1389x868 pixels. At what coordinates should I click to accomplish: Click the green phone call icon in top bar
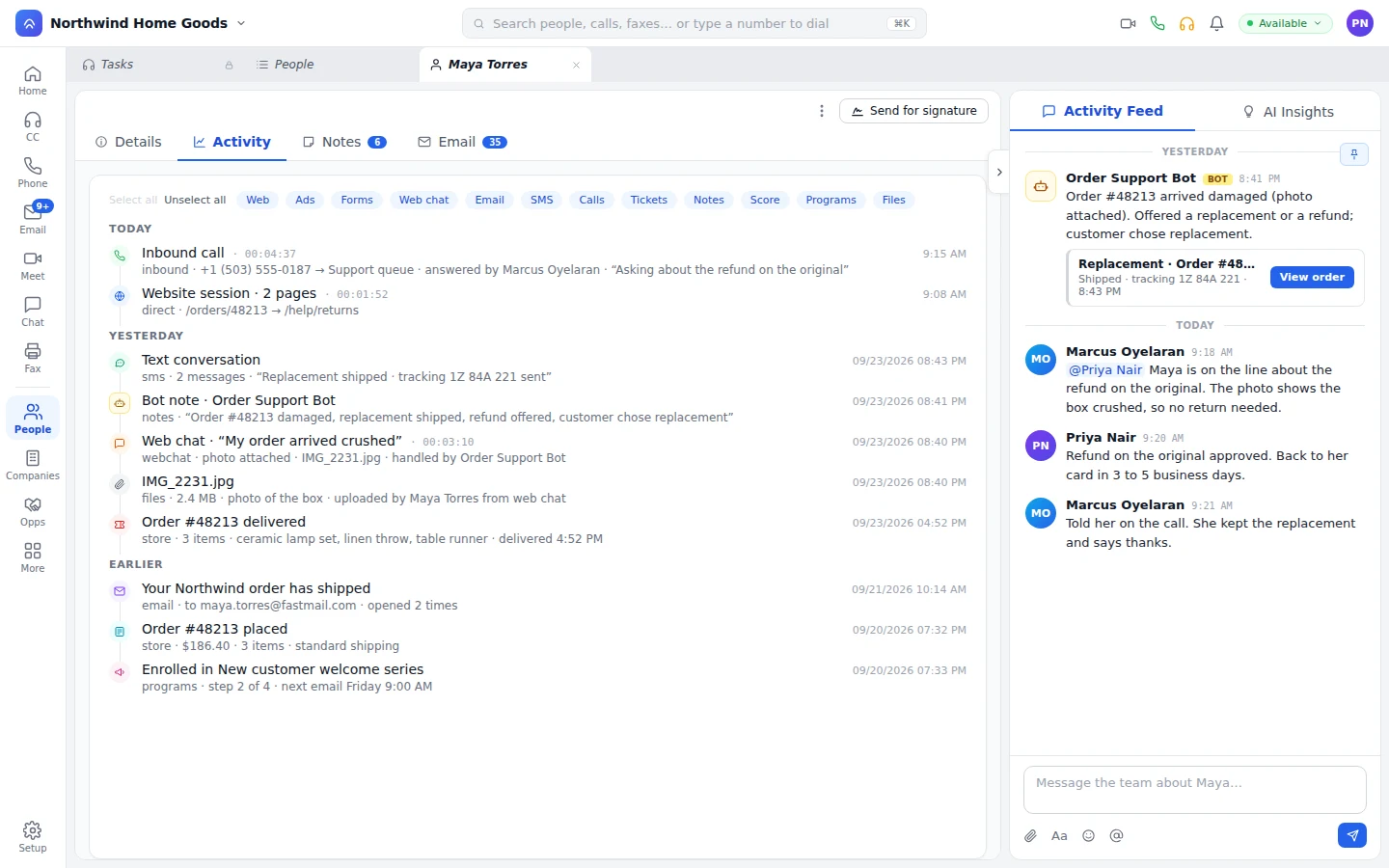[x=1157, y=23]
